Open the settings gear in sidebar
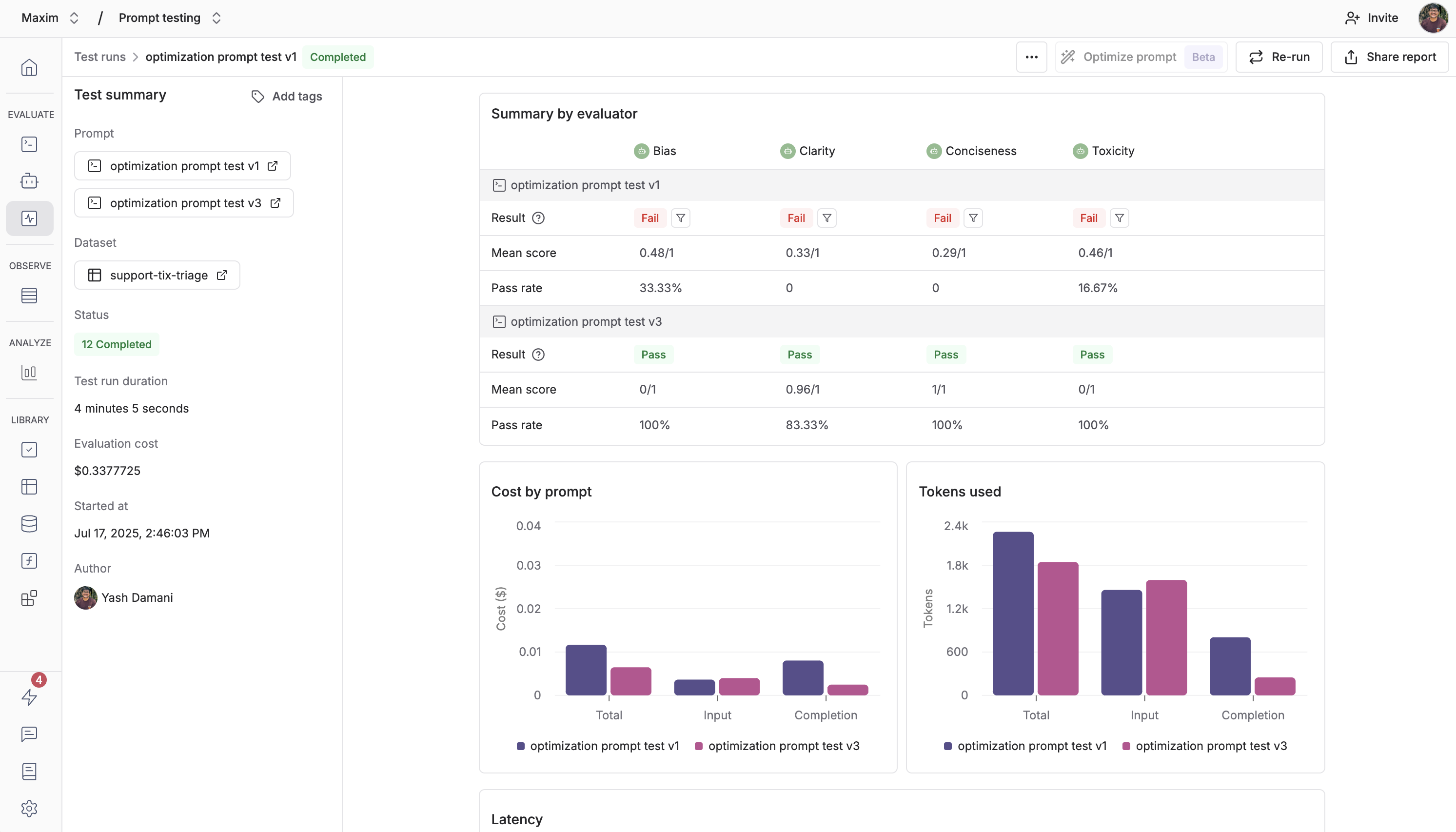 [29, 808]
